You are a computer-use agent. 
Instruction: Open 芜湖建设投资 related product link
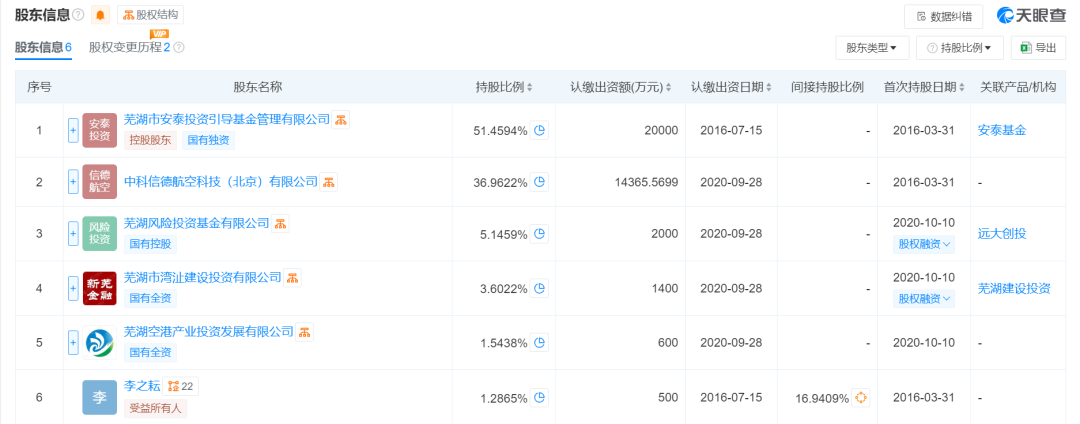(1014, 288)
